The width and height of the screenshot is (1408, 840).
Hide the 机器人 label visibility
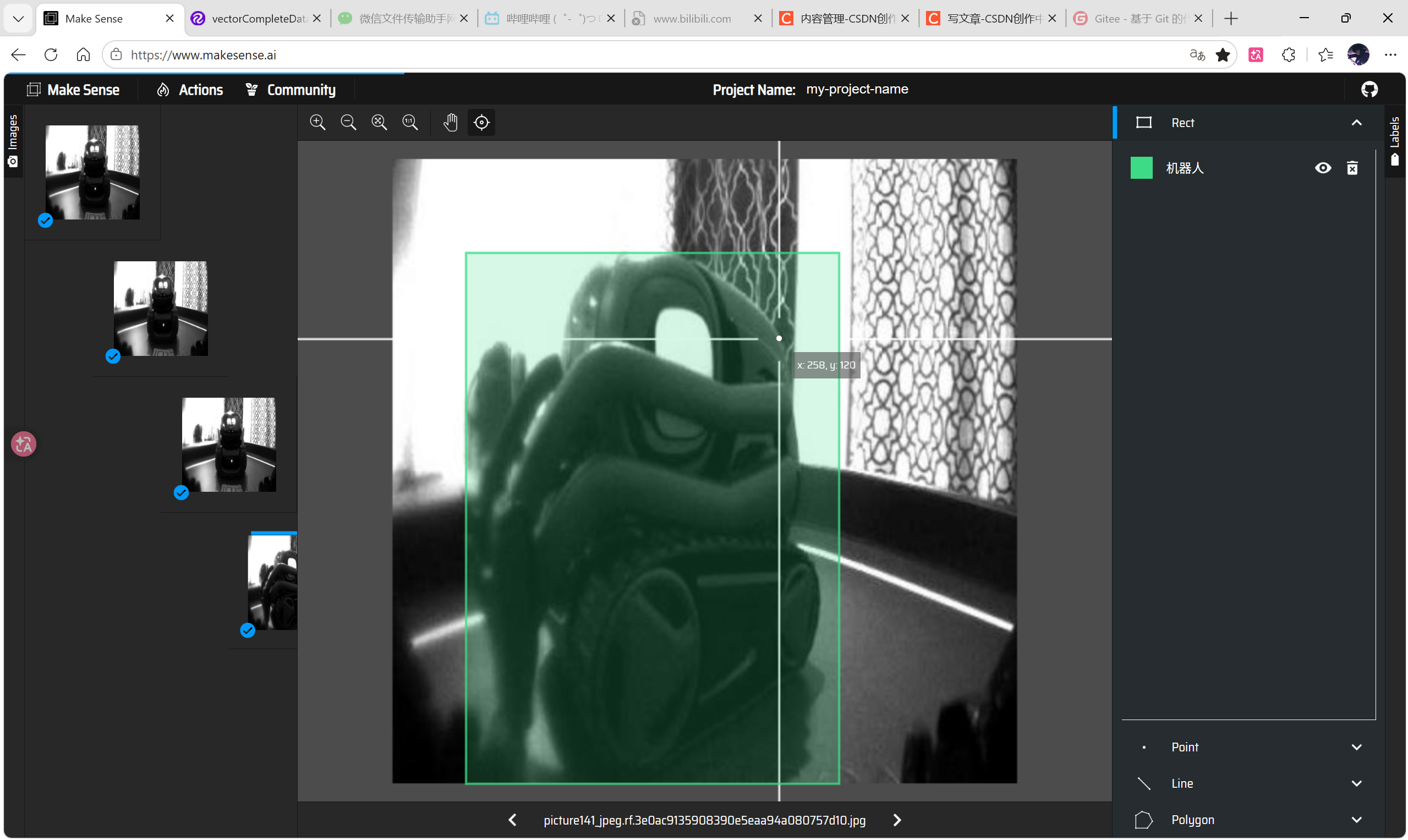tap(1323, 168)
